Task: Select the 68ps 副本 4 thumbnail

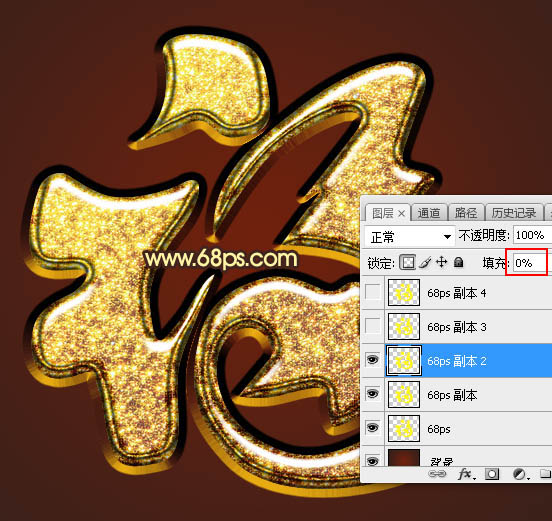Action: [x=404, y=292]
